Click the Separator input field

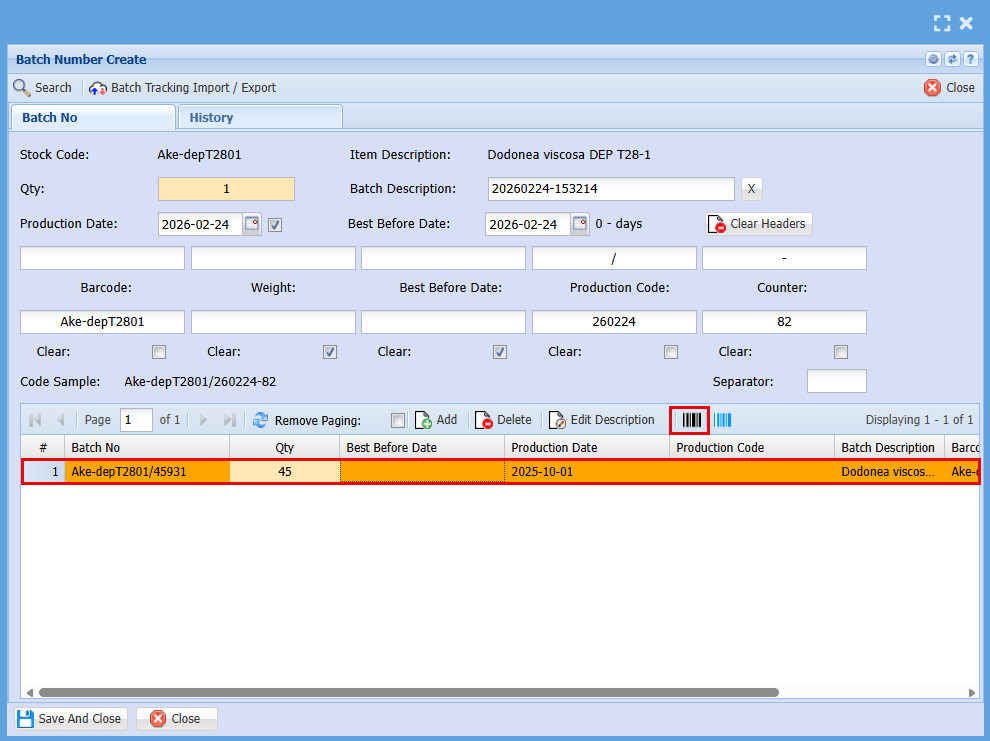pos(836,381)
